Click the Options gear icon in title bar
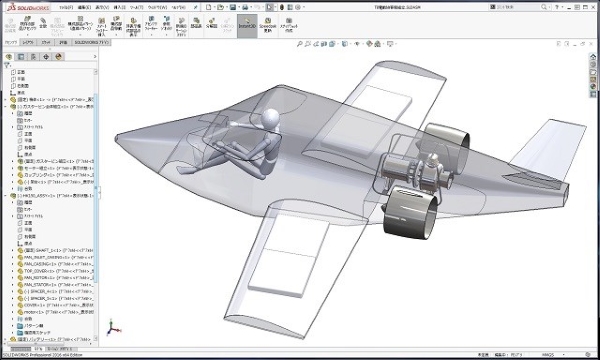This screenshot has height=360, width=600. [298, 7]
